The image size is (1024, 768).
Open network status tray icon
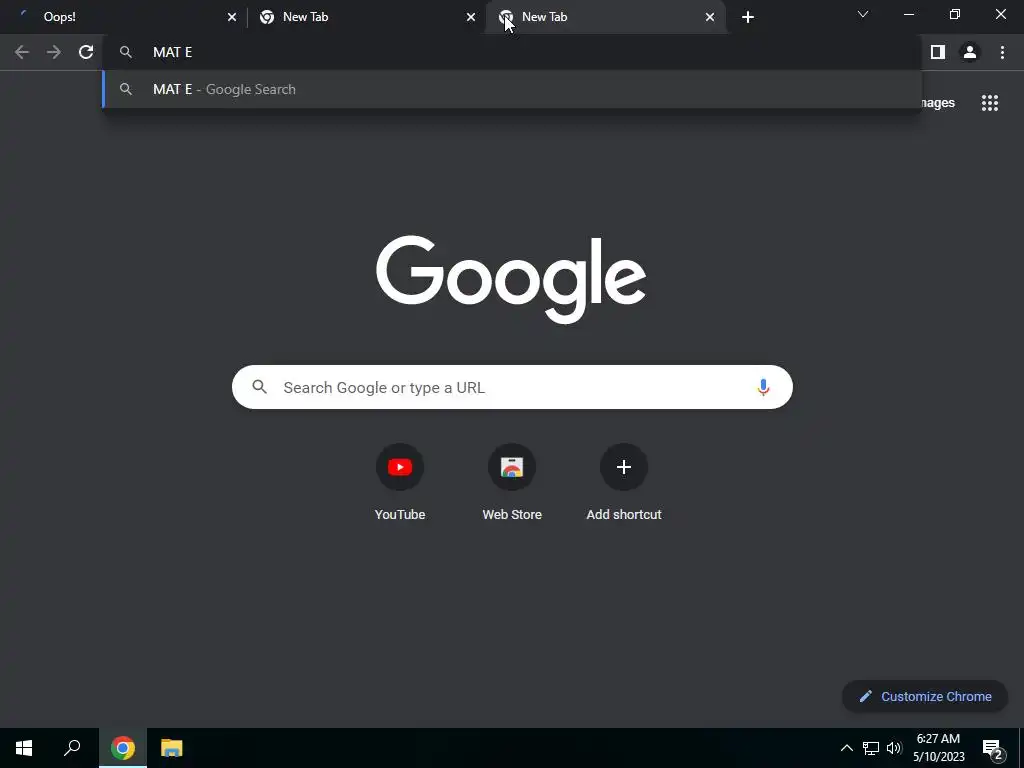point(871,748)
